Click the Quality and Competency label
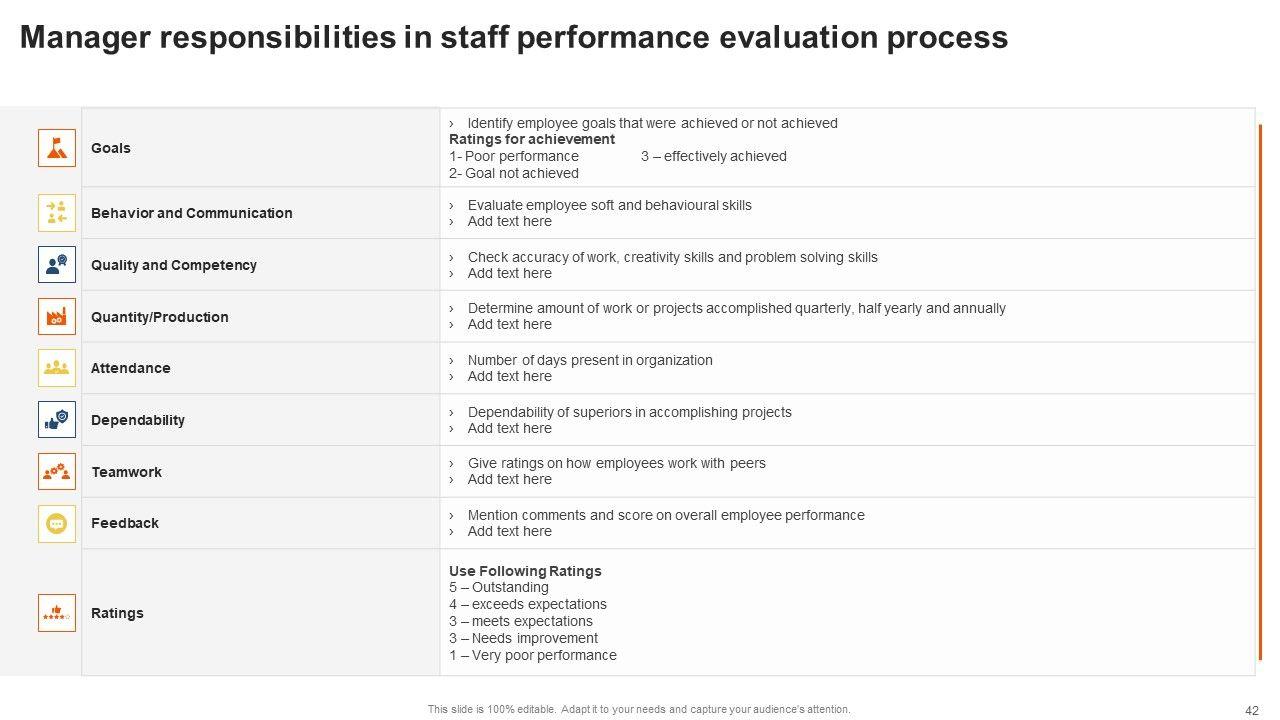The image size is (1280, 720). [x=173, y=265]
